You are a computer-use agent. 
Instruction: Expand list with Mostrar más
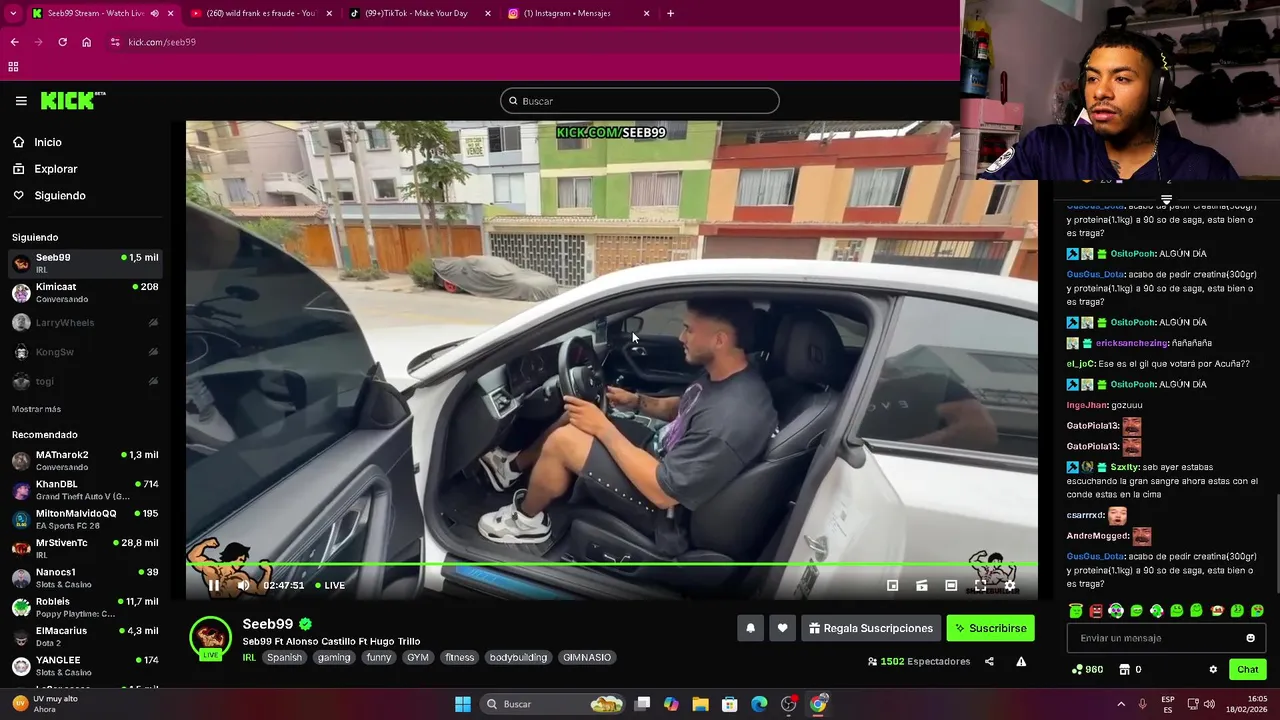(x=36, y=409)
